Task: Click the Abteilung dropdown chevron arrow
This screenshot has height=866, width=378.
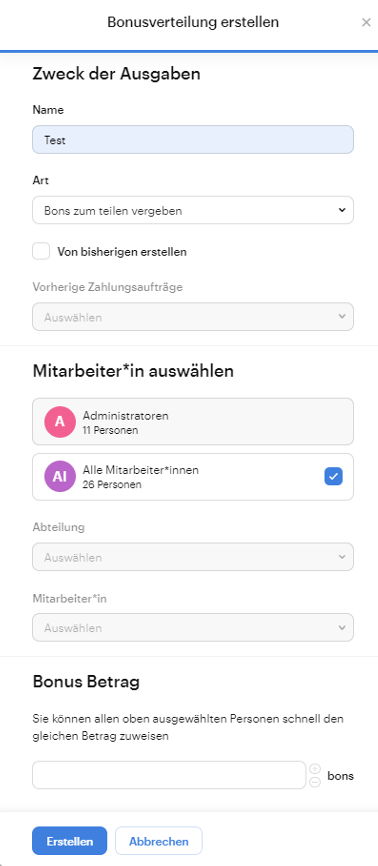Action: pyautogui.click(x=342, y=557)
